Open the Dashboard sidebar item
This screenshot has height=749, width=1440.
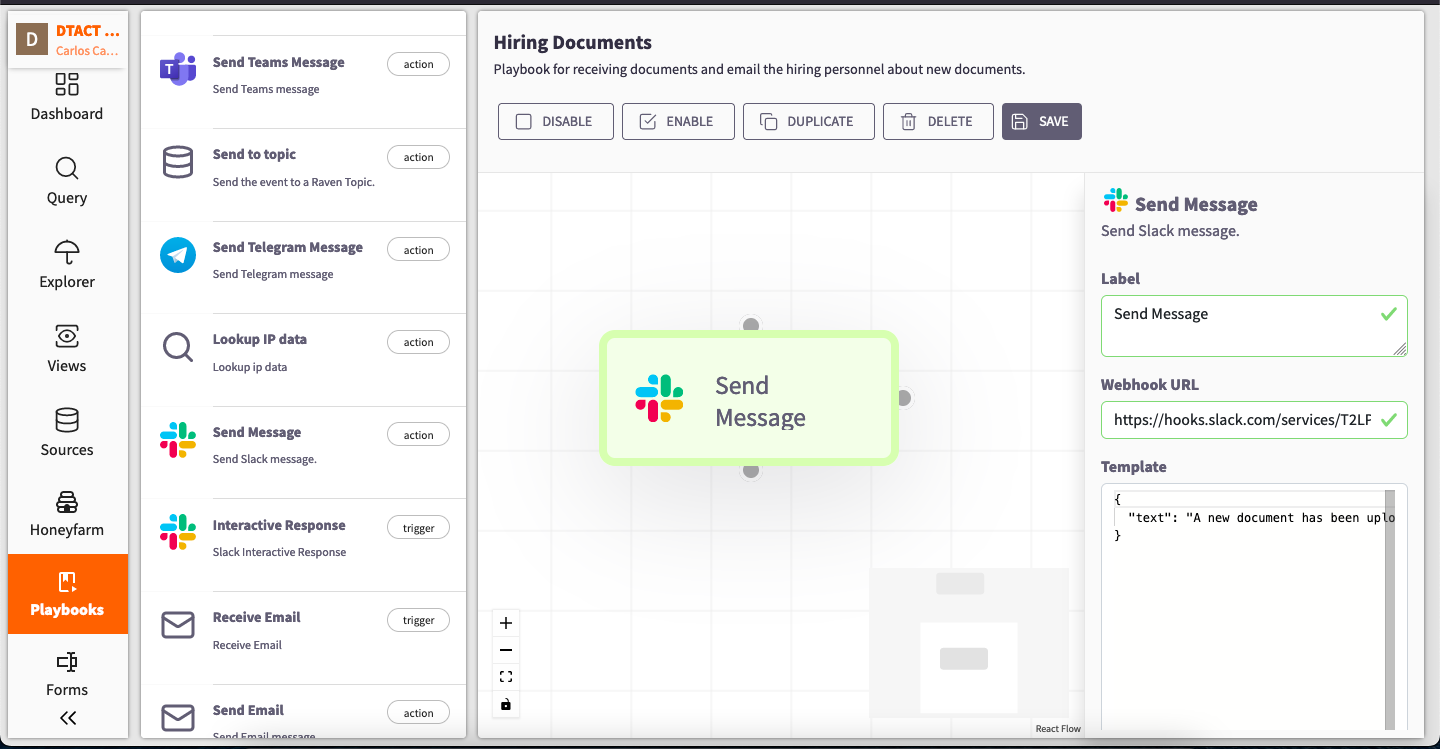(x=67, y=98)
